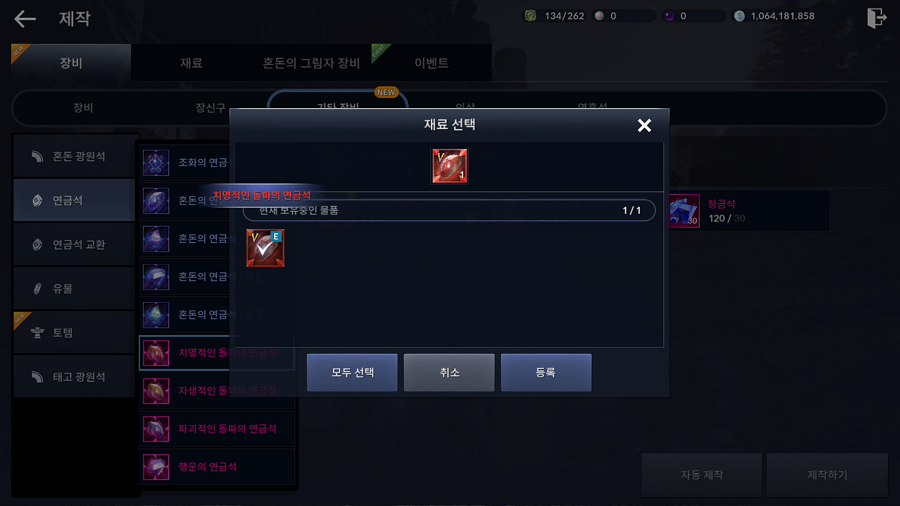Confirm with the 등록 button
This screenshot has height=506, width=900.
tap(546, 372)
